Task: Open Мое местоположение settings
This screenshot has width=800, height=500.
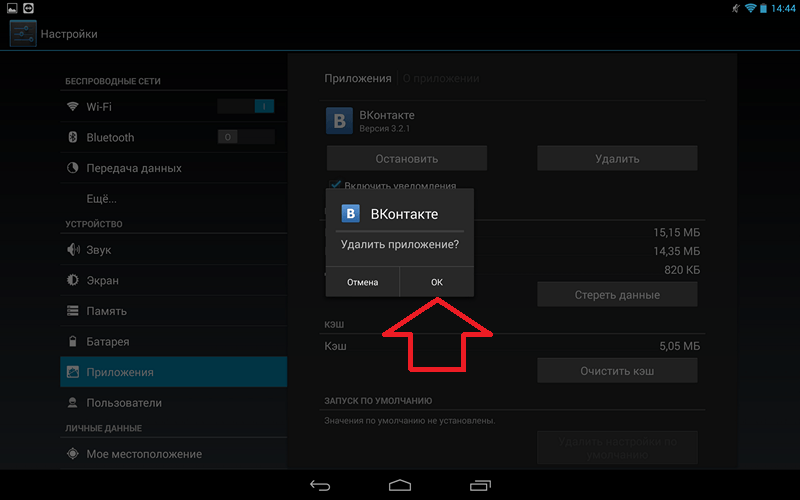Action: click(x=173, y=454)
